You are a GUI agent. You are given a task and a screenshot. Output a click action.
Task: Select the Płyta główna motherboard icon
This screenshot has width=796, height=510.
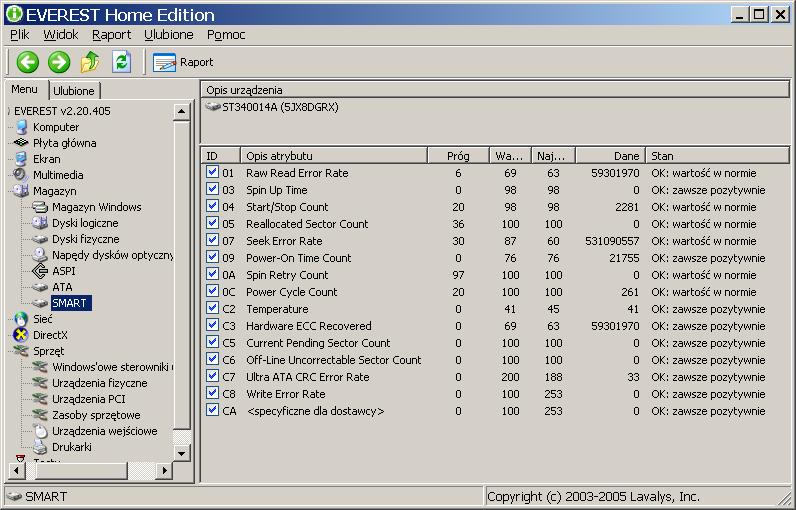click(21, 143)
